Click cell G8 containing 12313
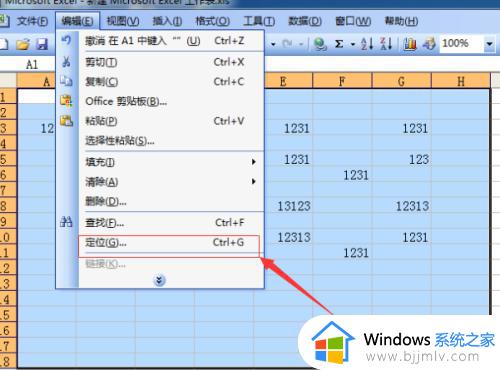500x370 pixels. point(402,206)
